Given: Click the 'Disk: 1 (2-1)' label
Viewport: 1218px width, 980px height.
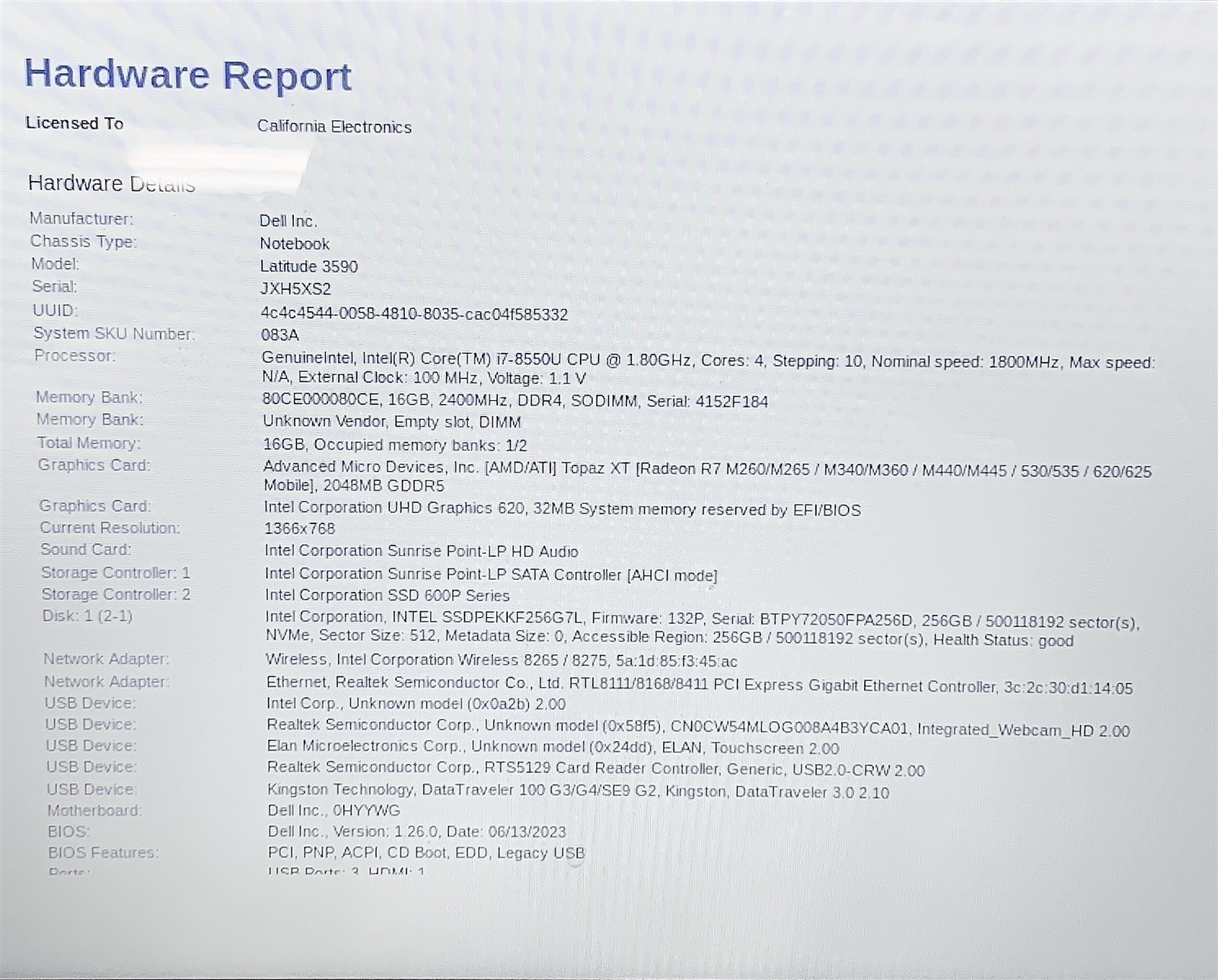Looking at the screenshot, I should pyautogui.click(x=88, y=616).
